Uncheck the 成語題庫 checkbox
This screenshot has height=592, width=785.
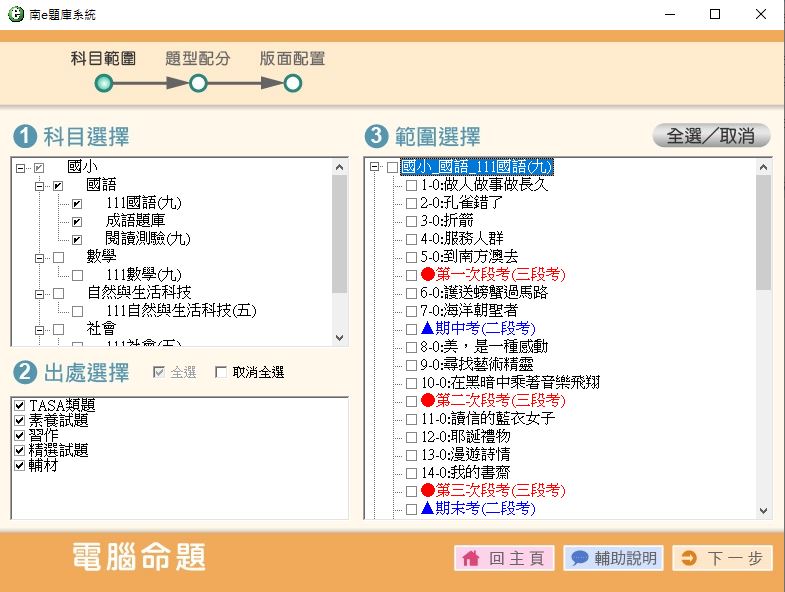77,221
